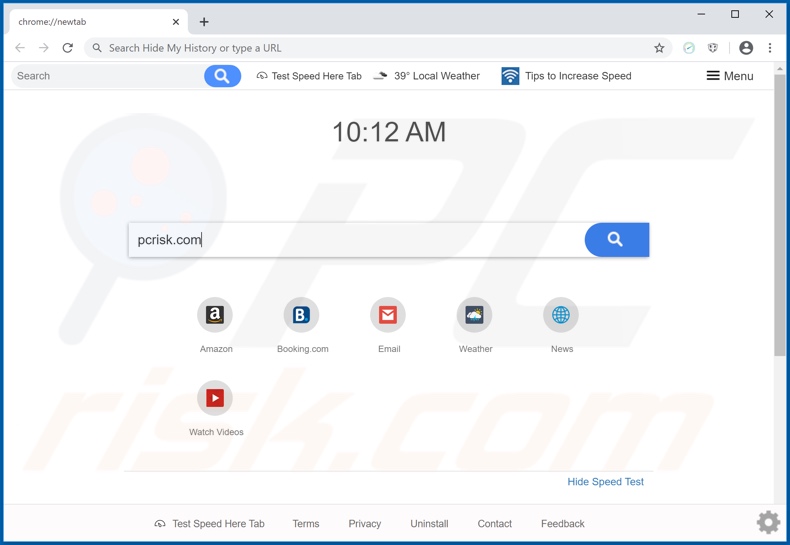Go back to the previous page
The height and width of the screenshot is (545, 790).
click(x=20, y=48)
